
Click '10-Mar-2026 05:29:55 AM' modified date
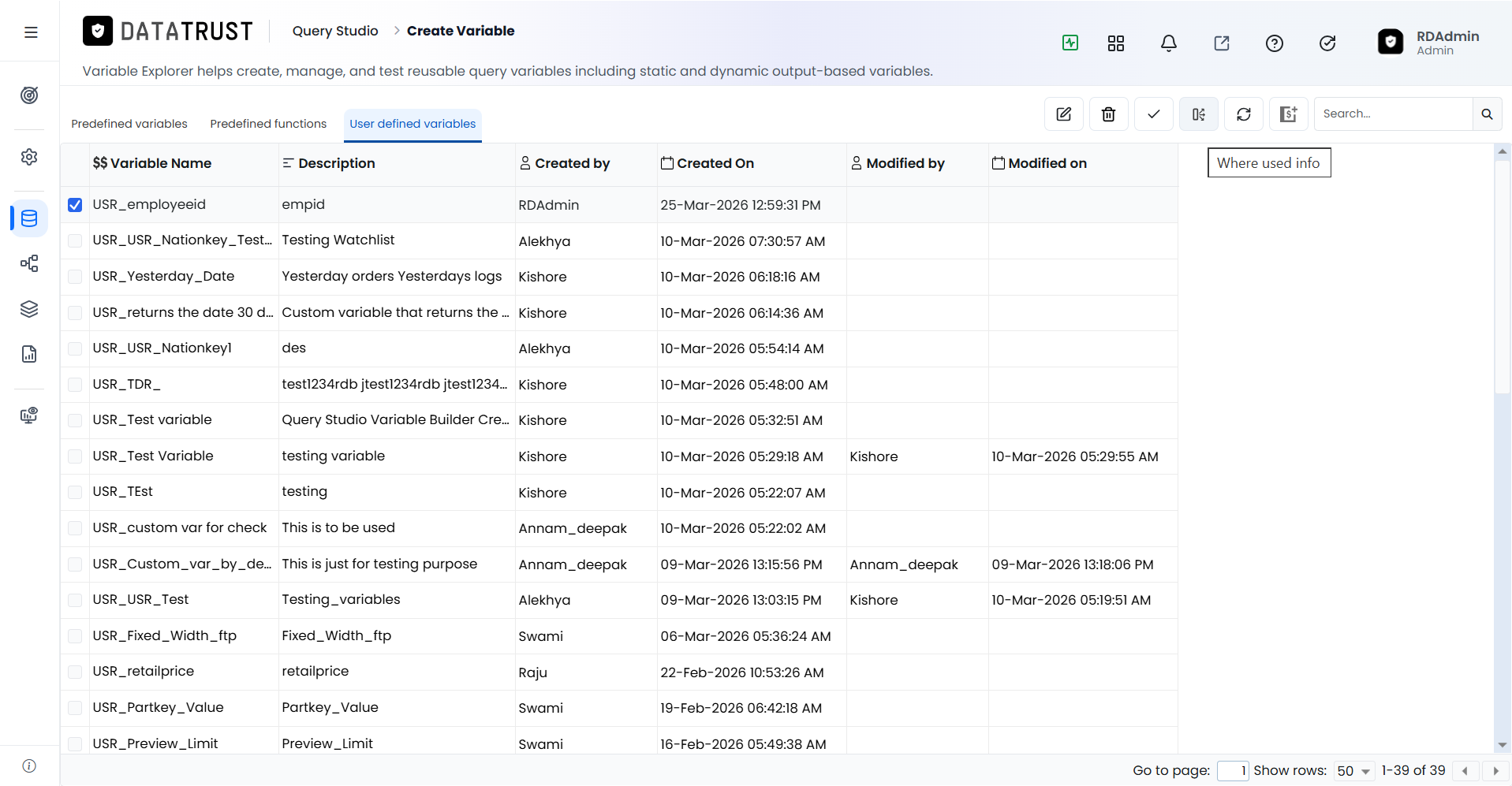point(1075,456)
